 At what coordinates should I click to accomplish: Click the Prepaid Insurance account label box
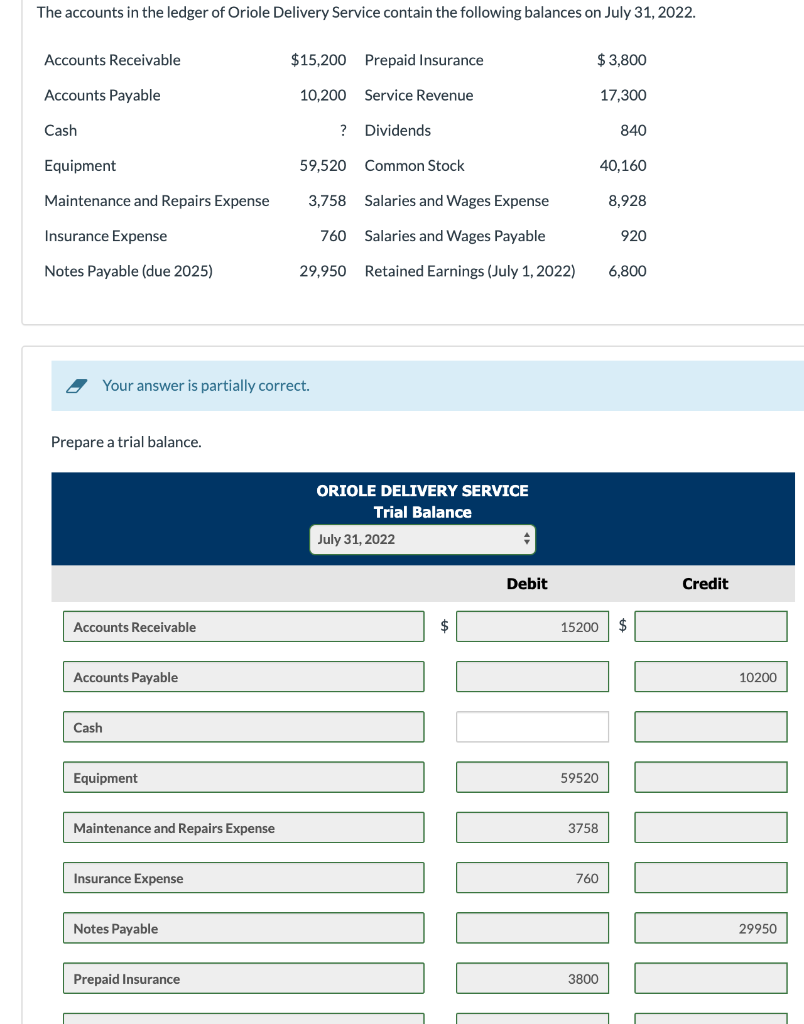pyautogui.click(x=243, y=978)
